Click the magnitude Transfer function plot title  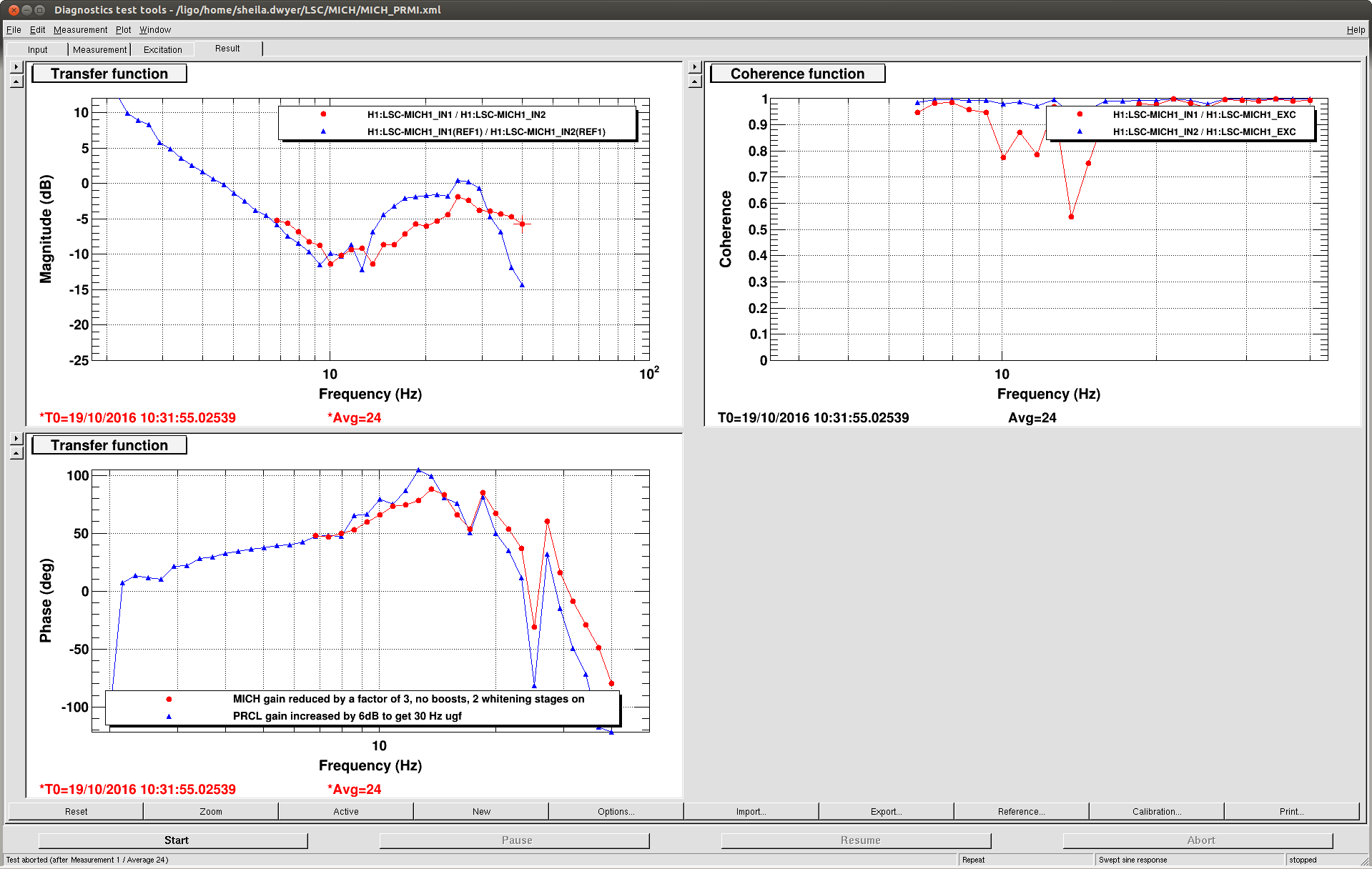point(109,74)
